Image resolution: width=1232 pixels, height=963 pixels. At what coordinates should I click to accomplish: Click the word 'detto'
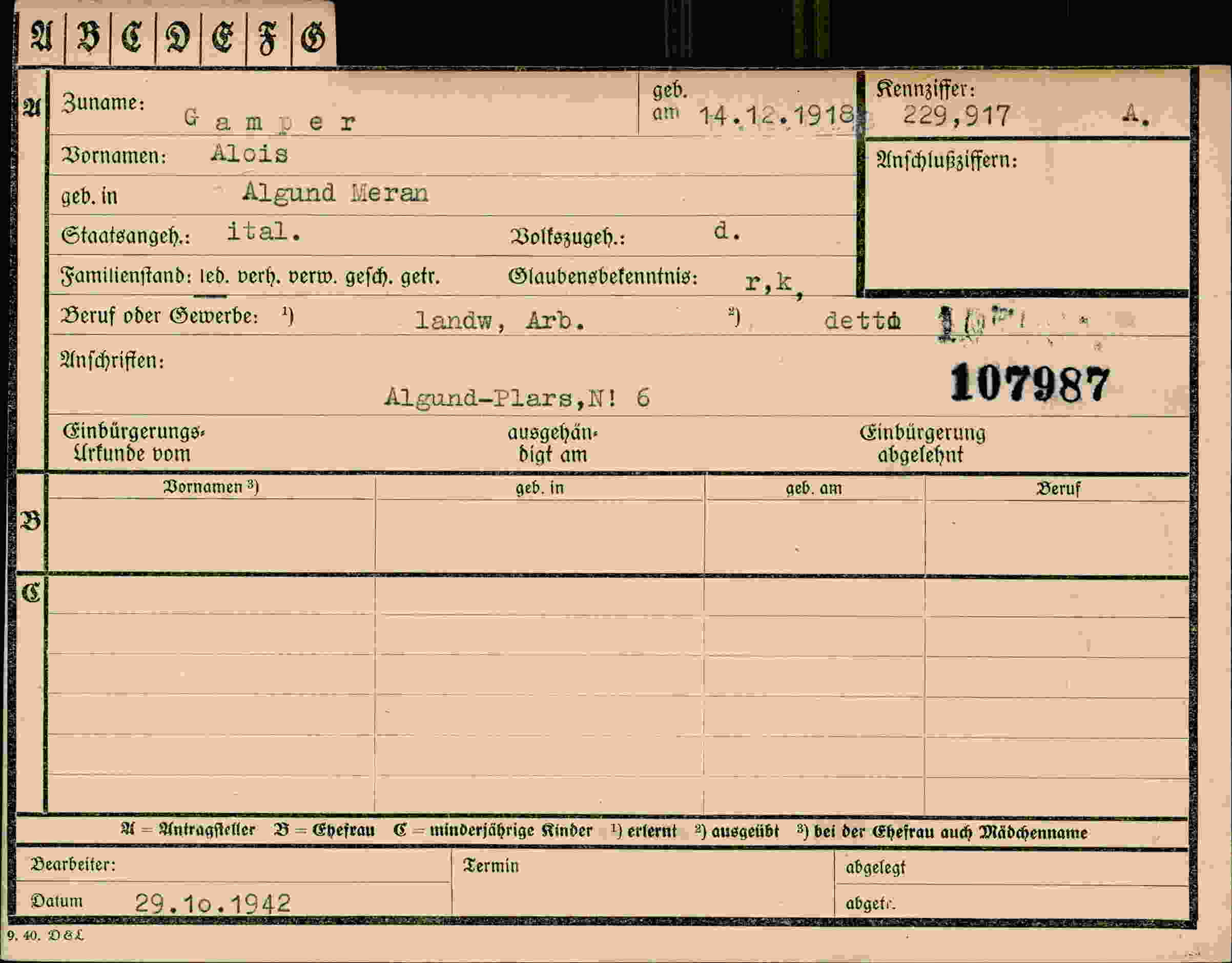click(x=862, y=321)
